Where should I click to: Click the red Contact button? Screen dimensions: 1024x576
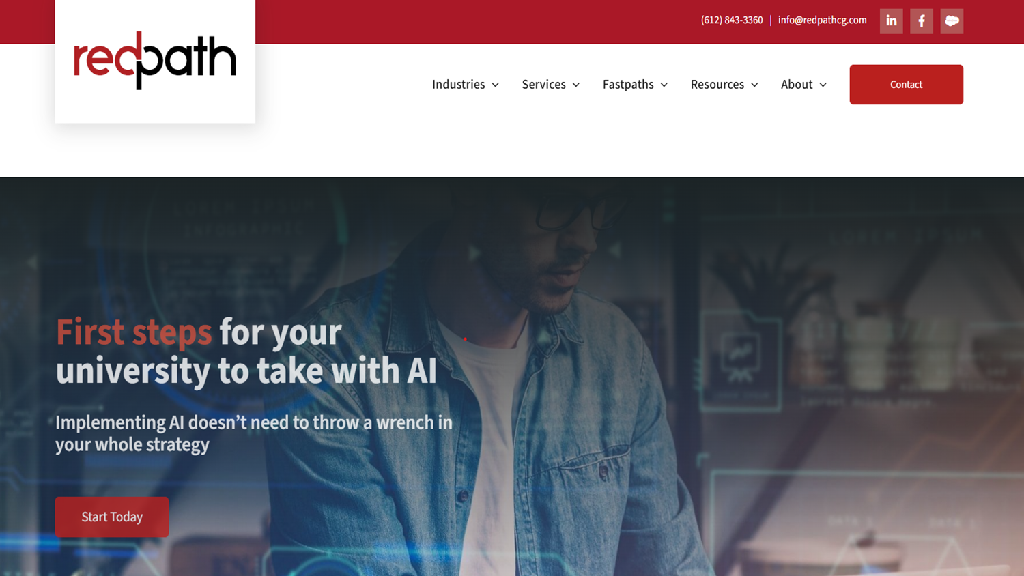point(906,84)
